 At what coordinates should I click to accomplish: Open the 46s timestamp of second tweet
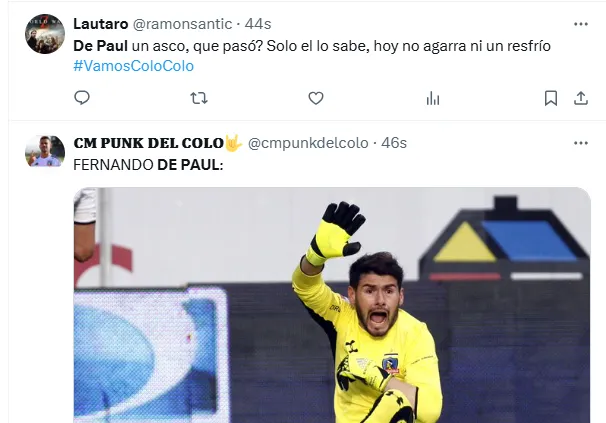coord(394,143)
